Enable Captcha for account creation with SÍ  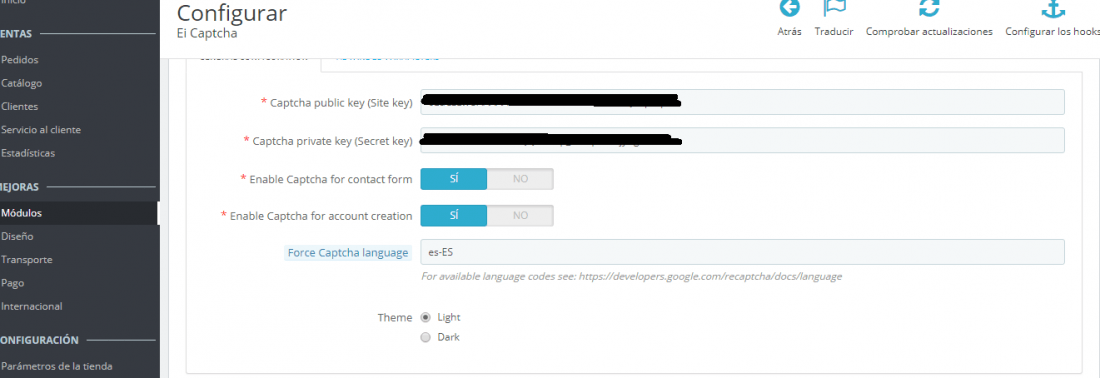[453, 215]
